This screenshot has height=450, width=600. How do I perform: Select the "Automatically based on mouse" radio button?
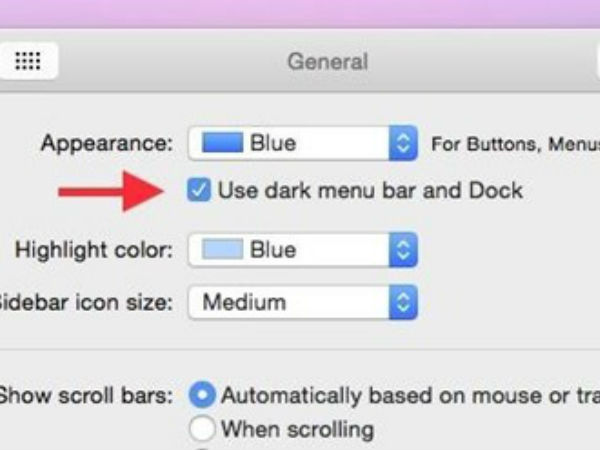(x=202, y=395)
